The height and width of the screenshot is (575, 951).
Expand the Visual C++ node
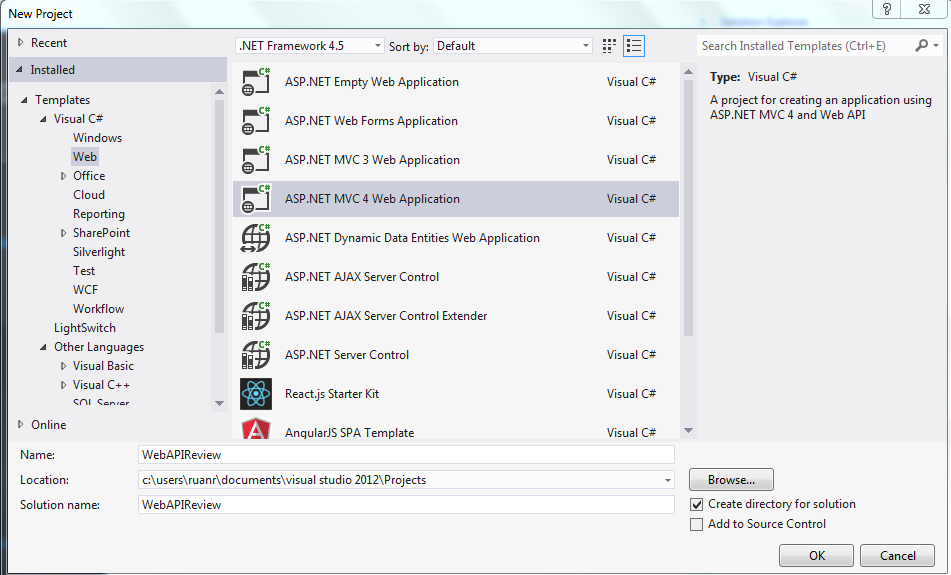click(63, 385)
